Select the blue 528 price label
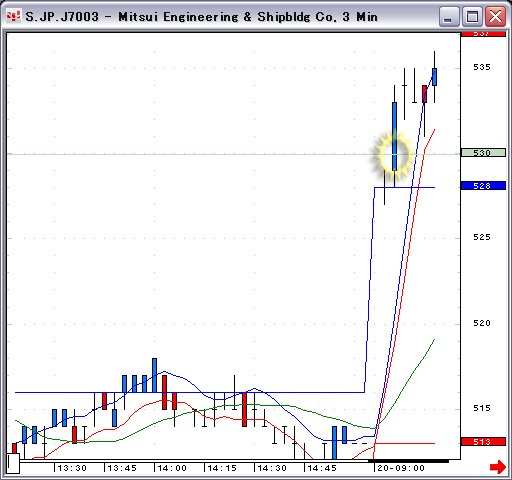This screenshot has width=512, height=480. tap(483, 185)
